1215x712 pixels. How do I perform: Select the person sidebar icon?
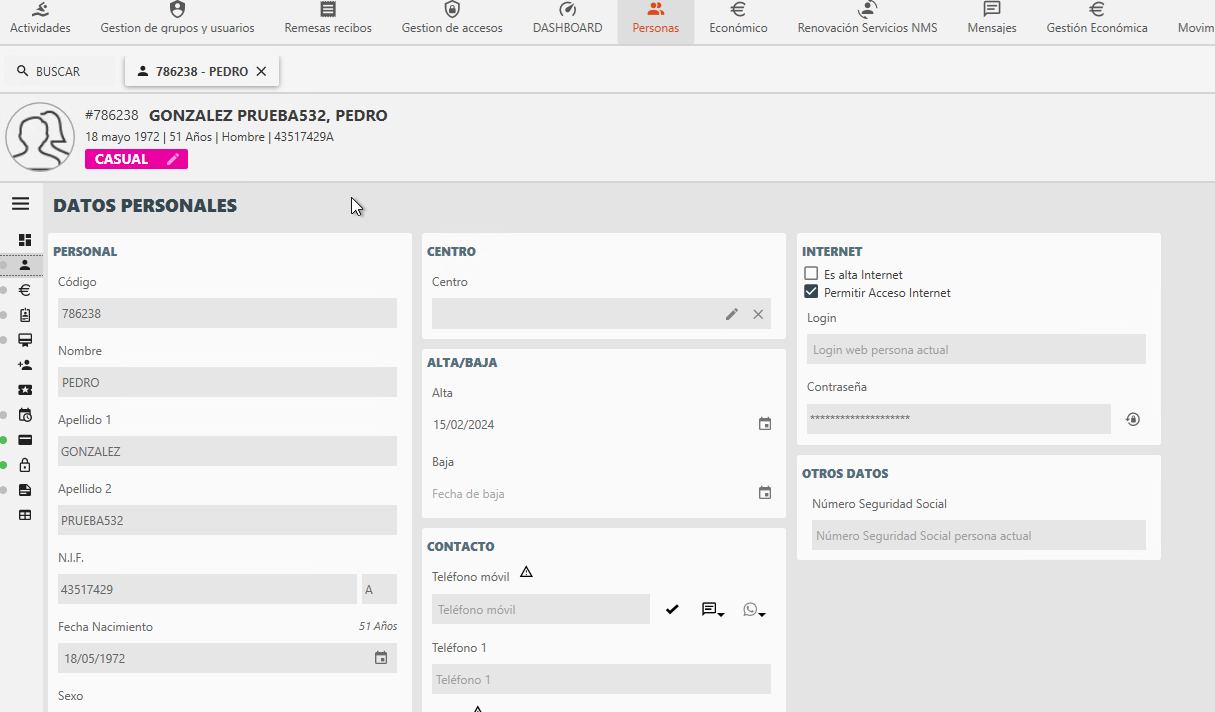pyautogui.click(x=25, y=265)
